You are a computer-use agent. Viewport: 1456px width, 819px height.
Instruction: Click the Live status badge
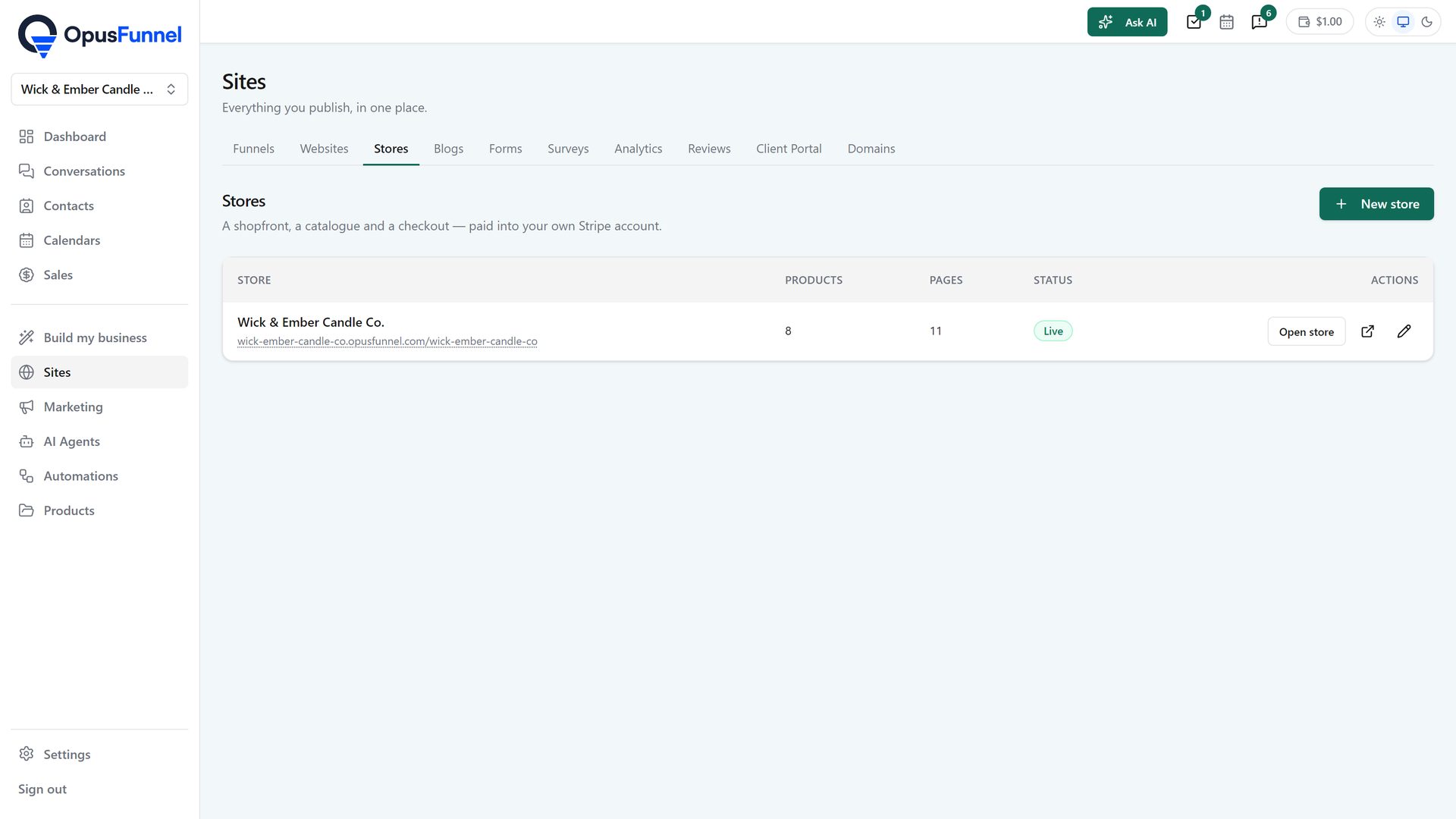(1053, 331)
